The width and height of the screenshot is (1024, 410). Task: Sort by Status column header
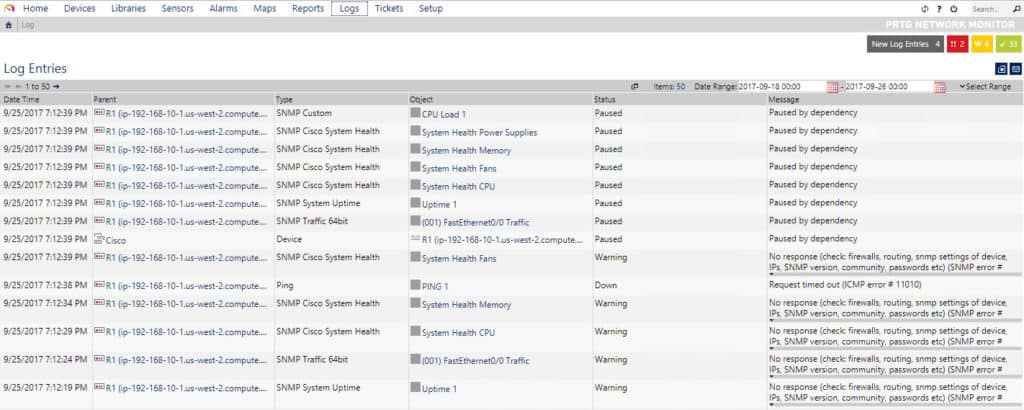(605, 99)
